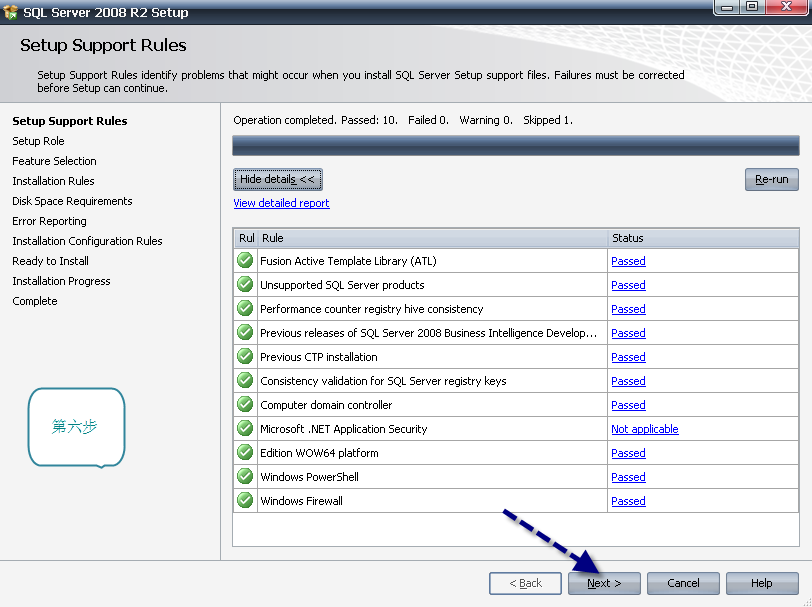Screen dimensions: 812x607
Task: Open the Not applicable status link
Action: (x=645, y=429)
